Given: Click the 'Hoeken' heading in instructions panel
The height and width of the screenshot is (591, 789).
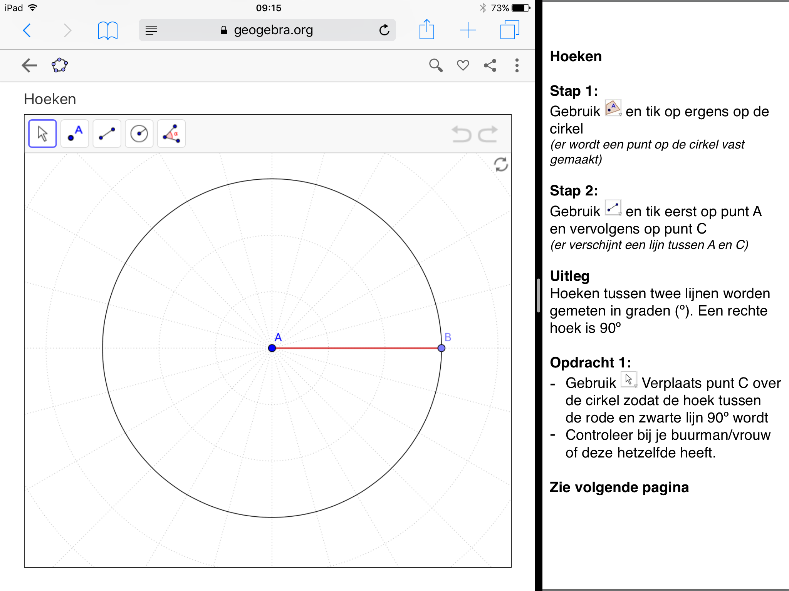Looking at the screenshot, I should coord(576,56).
